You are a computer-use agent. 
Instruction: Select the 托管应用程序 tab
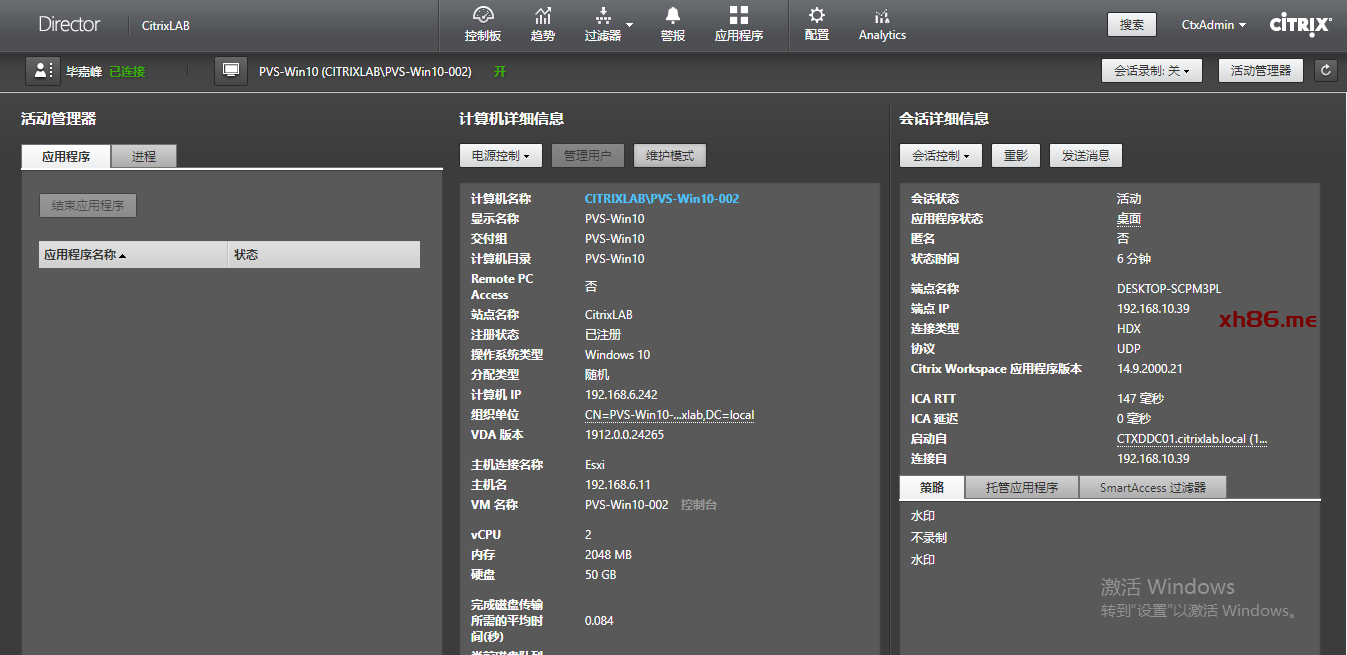click(1021, 488)
